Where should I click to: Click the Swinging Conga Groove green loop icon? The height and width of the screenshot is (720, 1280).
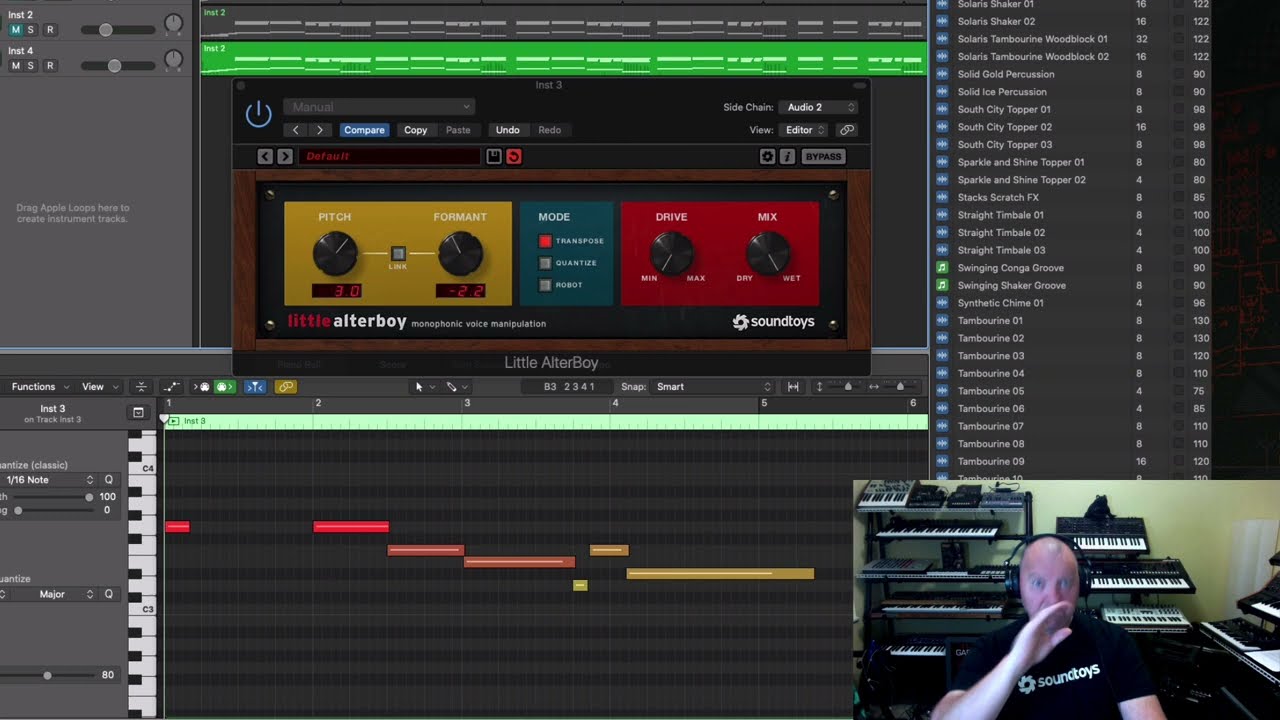pyautogui.click(x=941, y=268)
